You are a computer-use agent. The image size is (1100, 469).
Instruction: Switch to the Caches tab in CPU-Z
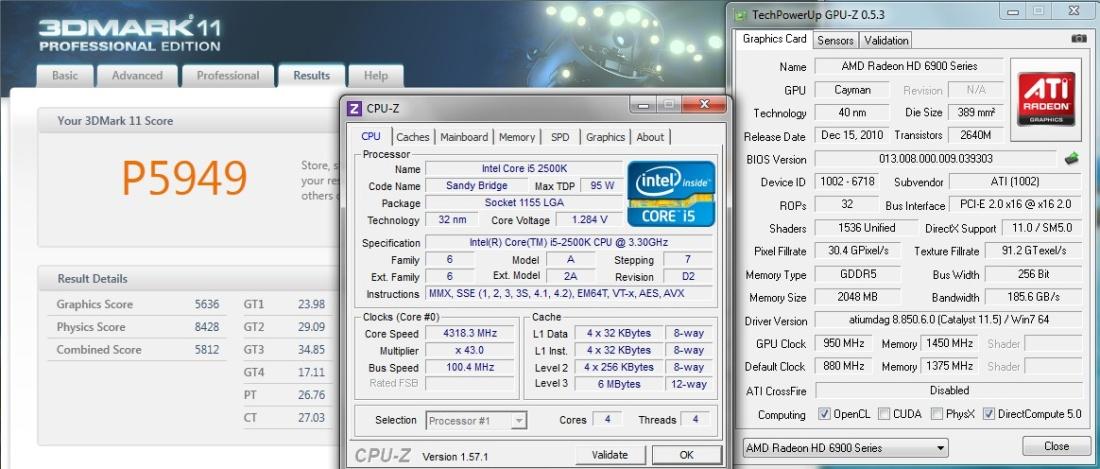point(412,137)
